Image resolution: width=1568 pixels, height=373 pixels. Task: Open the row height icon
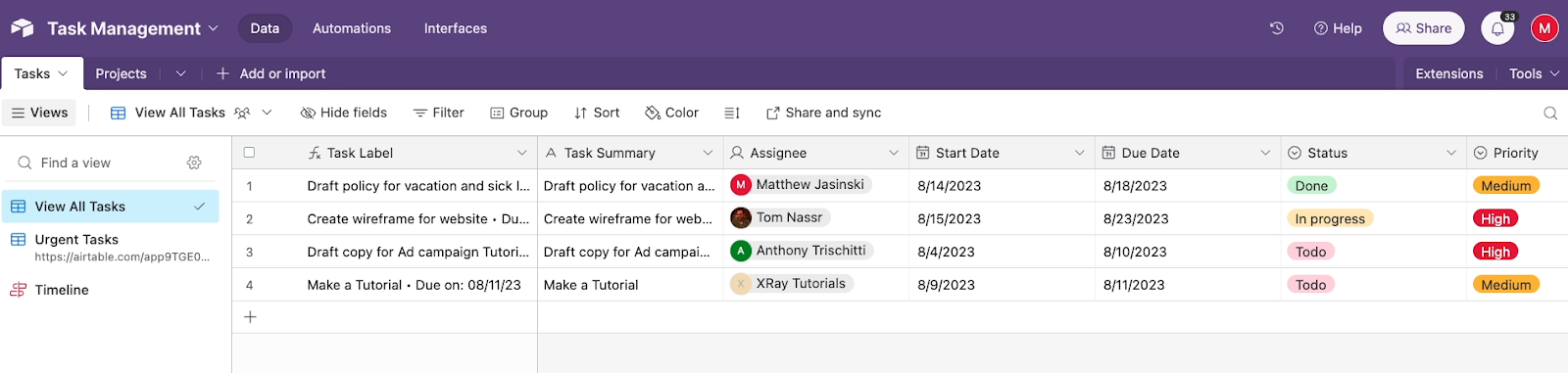pyautogui.click(x=732, y=113)
